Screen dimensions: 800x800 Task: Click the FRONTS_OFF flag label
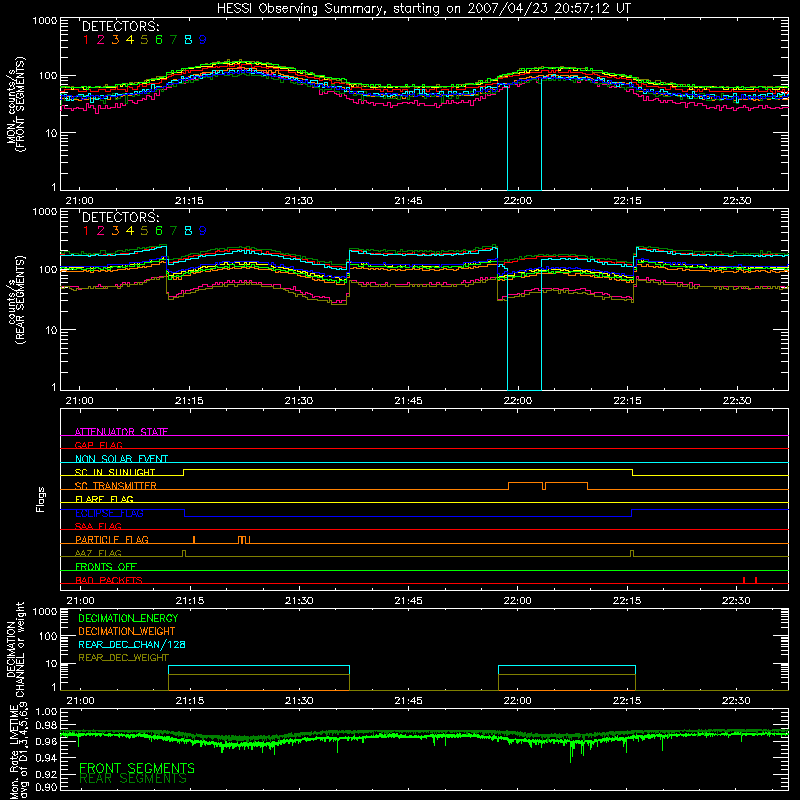point(106,566)
